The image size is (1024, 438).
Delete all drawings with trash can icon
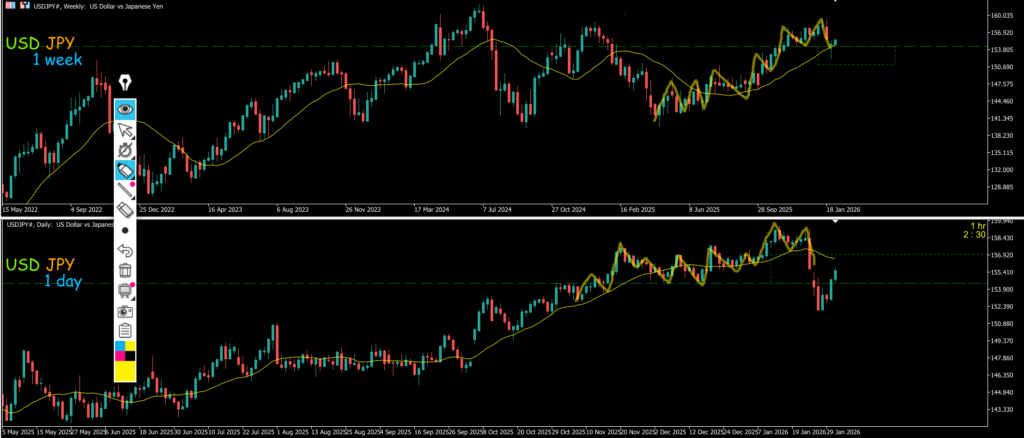pyautogui.click(x=126, y=270)
